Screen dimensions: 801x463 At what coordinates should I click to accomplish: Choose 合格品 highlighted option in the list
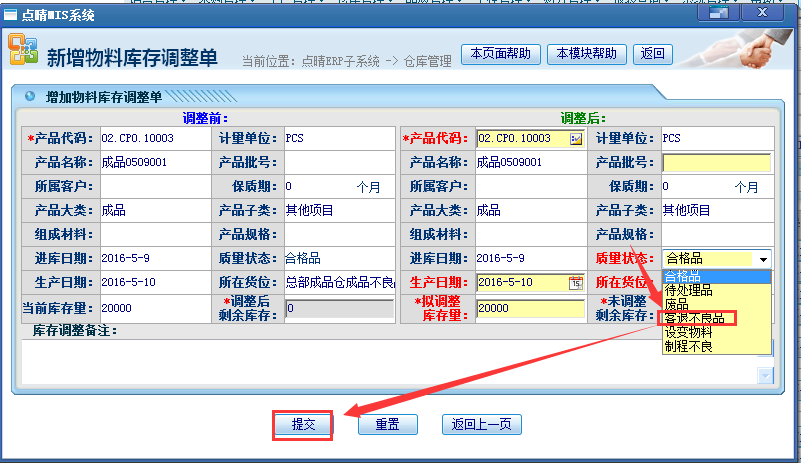[685, 276]
